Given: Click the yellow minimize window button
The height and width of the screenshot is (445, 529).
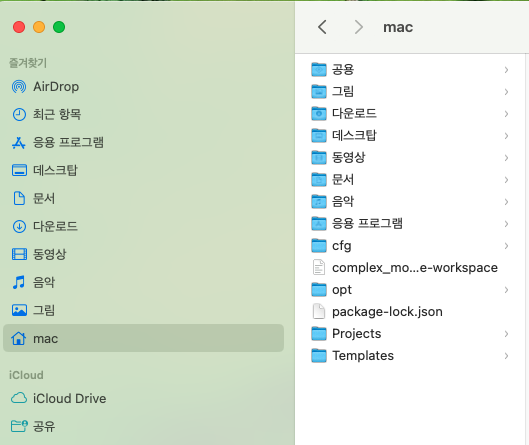Looking at the screenshot, I should click(39, 27).
